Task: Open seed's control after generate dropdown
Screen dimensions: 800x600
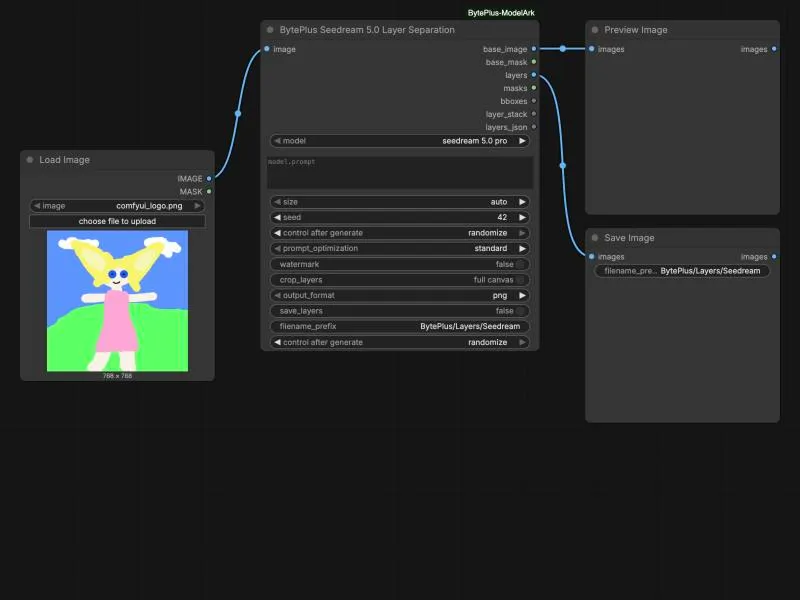Action: [x=399, y=233]
